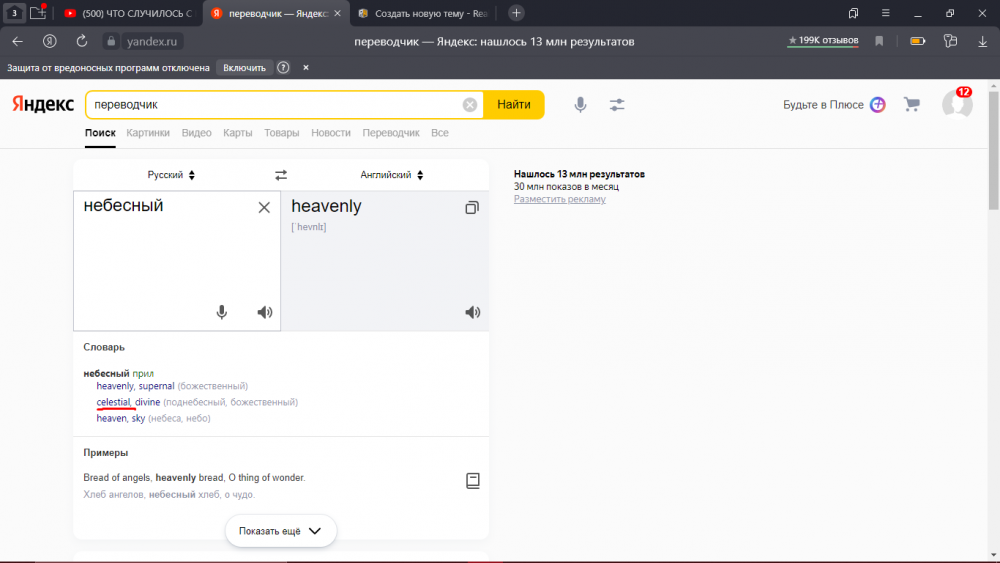This screenshot has height=563, width=1000.
Task: Open the browser side panel icon near the window controls
Action: 853,13
